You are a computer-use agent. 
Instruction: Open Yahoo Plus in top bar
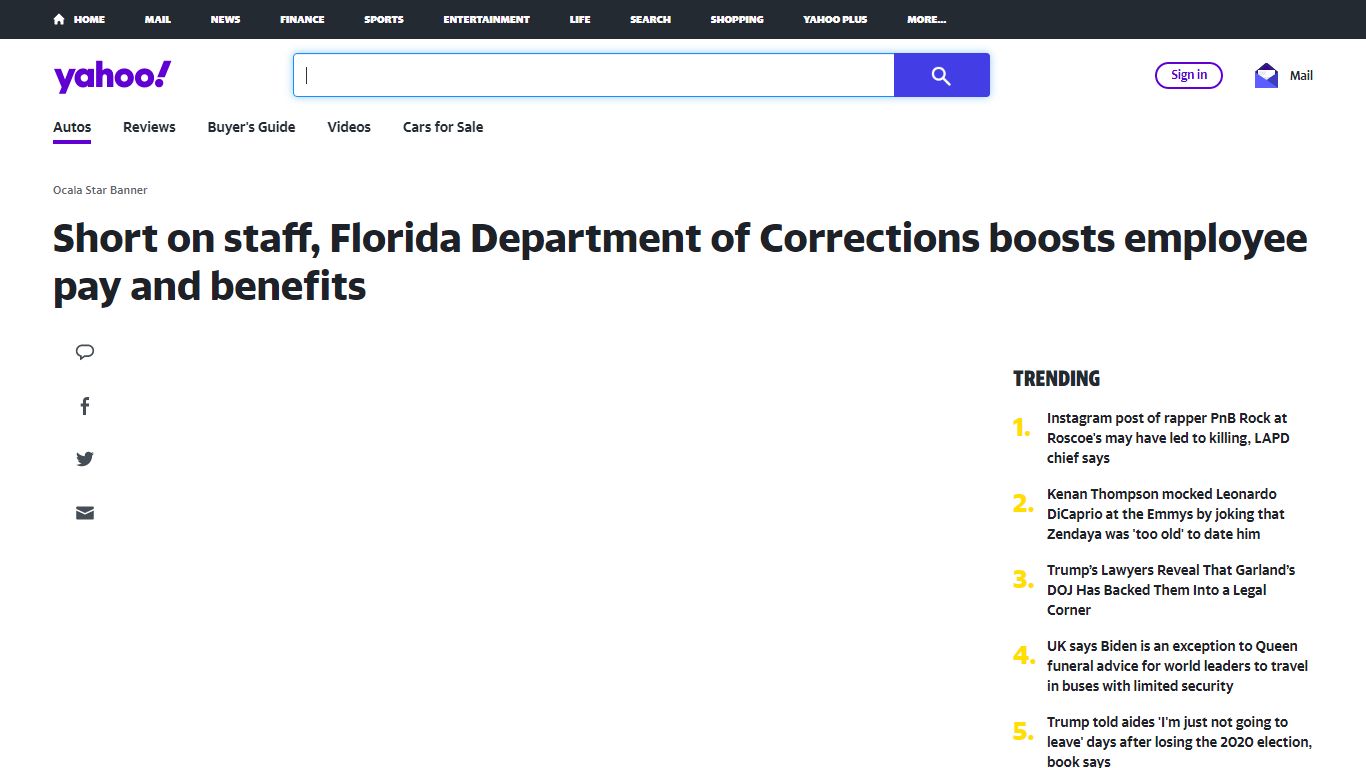(x=835, y=19)
